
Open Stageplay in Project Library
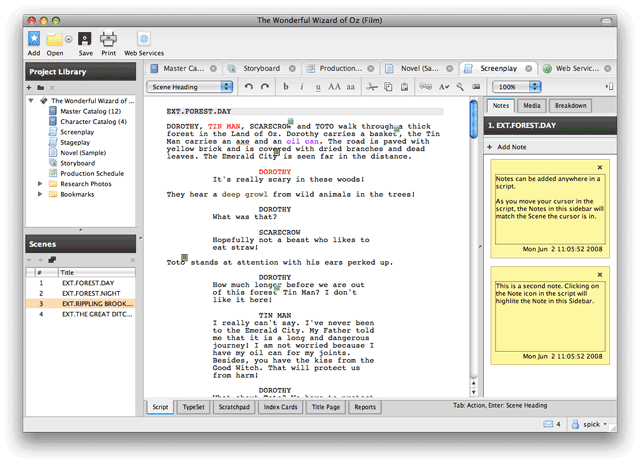click(x=75, y=142)
